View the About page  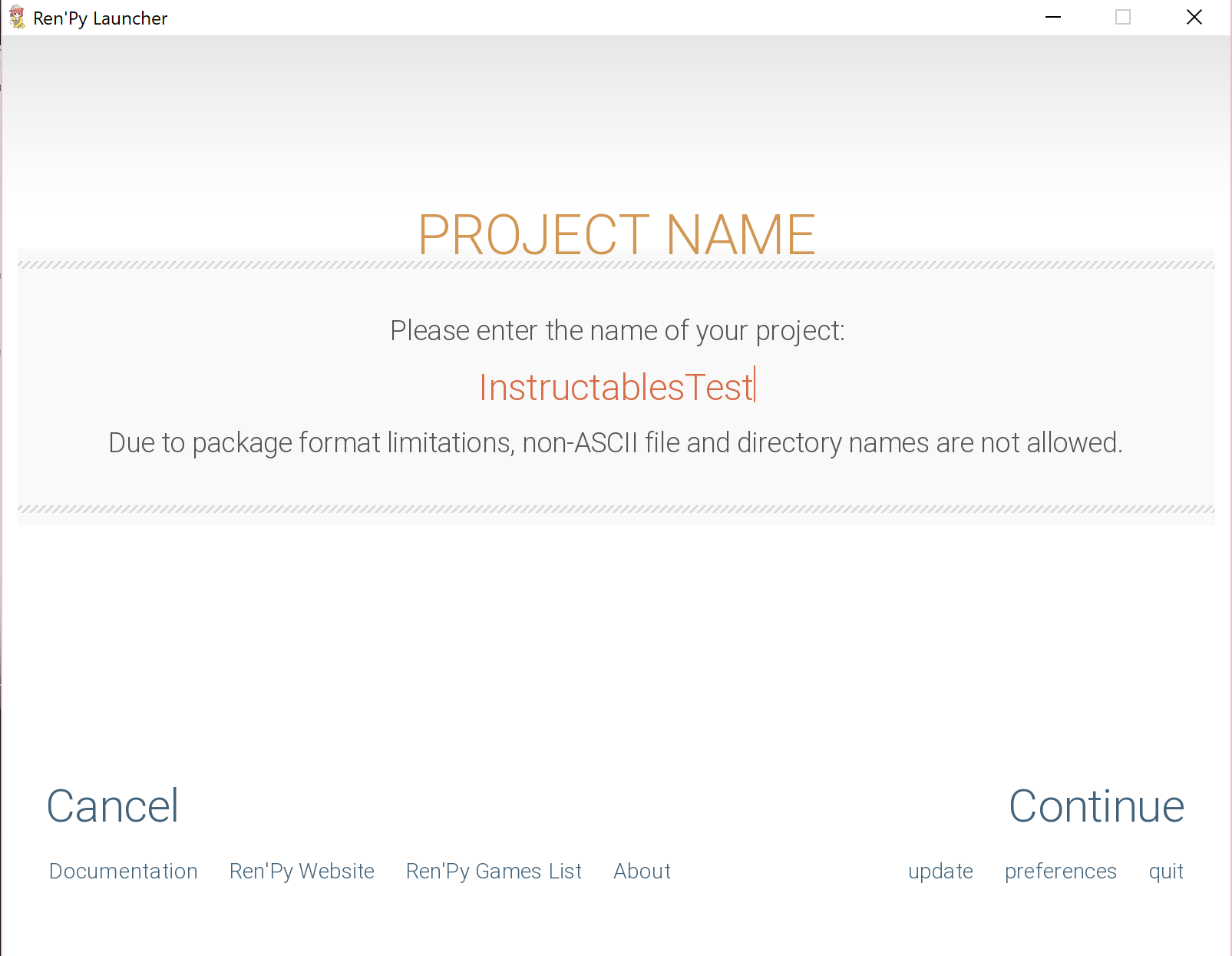pos(642,871)
